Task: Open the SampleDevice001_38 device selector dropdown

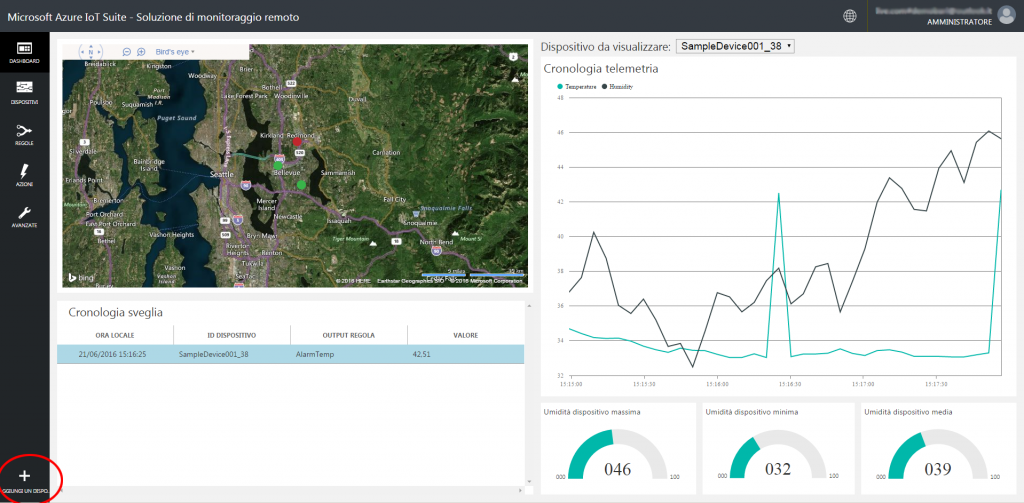Action: tap(735, 46)
